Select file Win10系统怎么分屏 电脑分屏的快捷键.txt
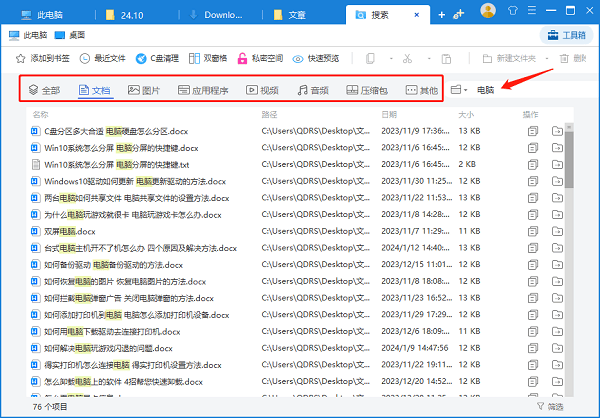Screen dimensions: 600x418 coord(117,165)
